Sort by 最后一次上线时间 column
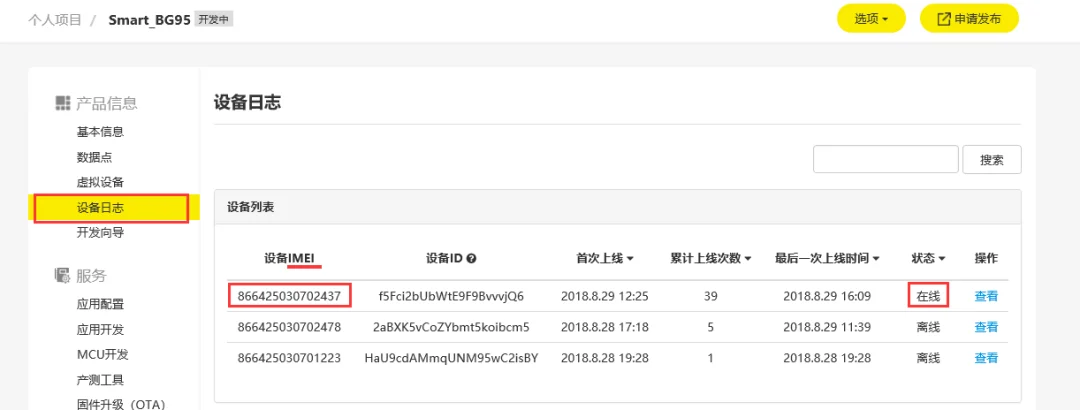Viewport: 1080px width, 410px height. point(827,258)
